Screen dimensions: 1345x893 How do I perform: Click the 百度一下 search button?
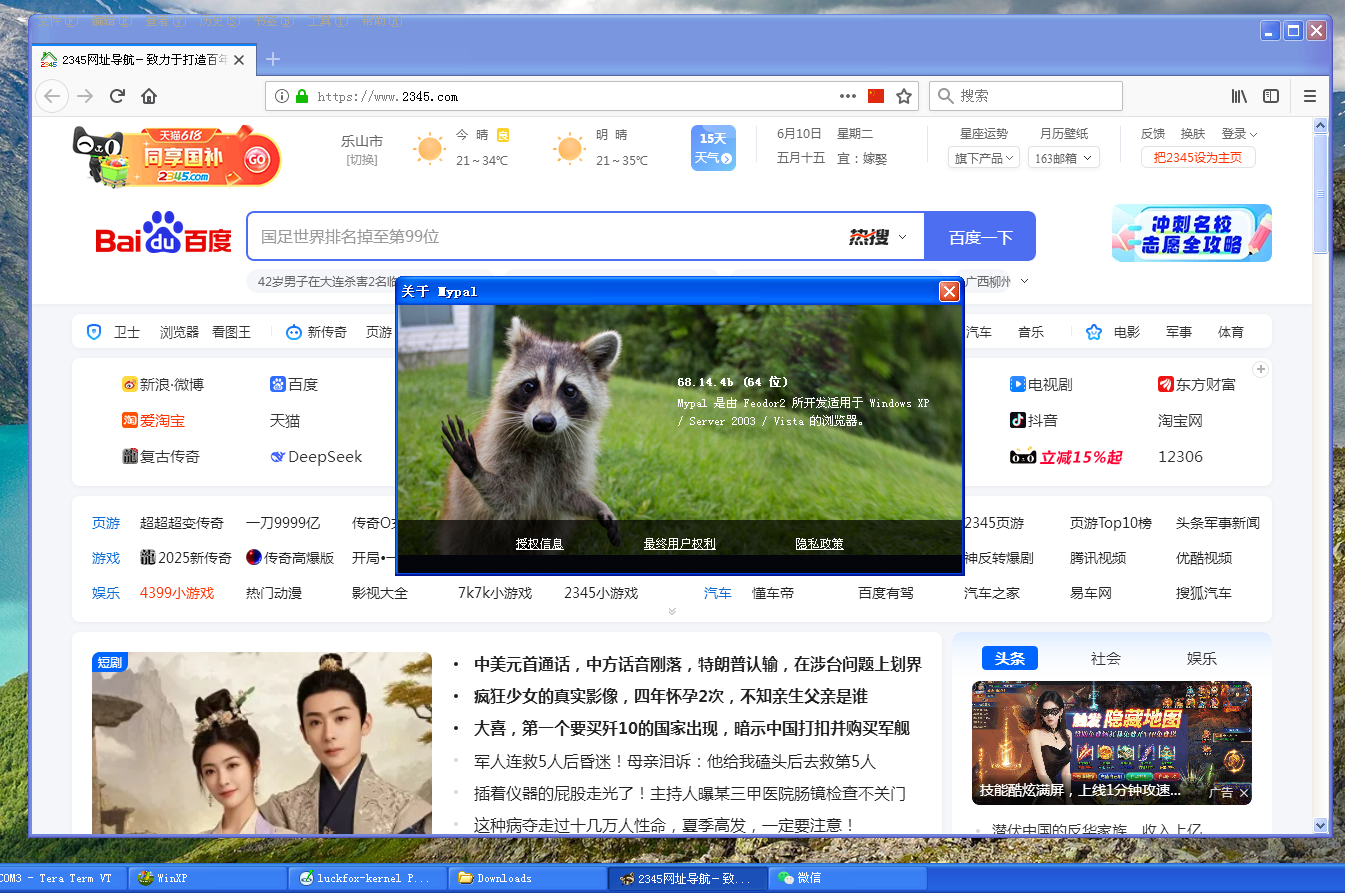980,237
